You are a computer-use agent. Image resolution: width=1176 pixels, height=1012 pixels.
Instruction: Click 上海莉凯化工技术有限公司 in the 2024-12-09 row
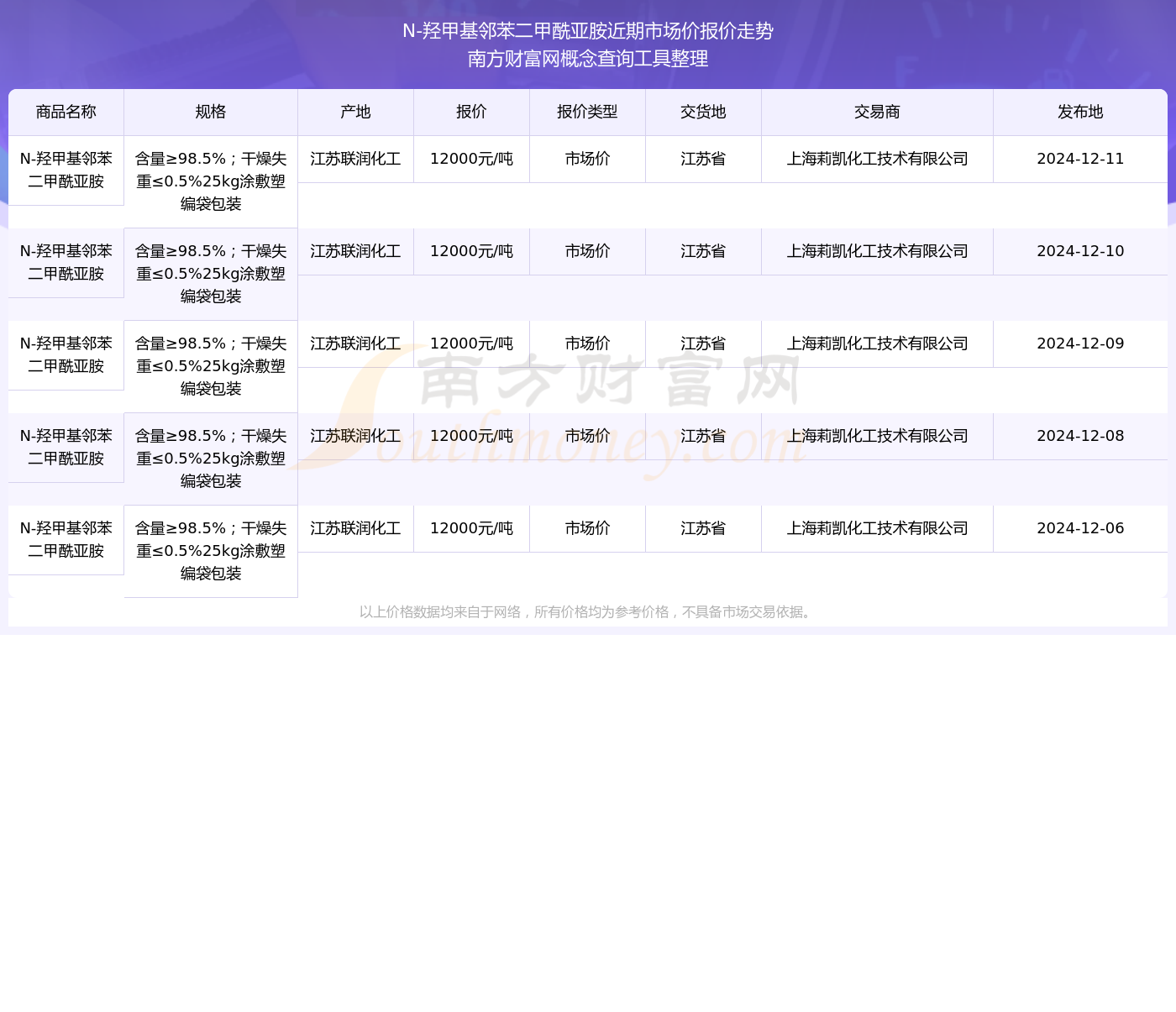877,343
